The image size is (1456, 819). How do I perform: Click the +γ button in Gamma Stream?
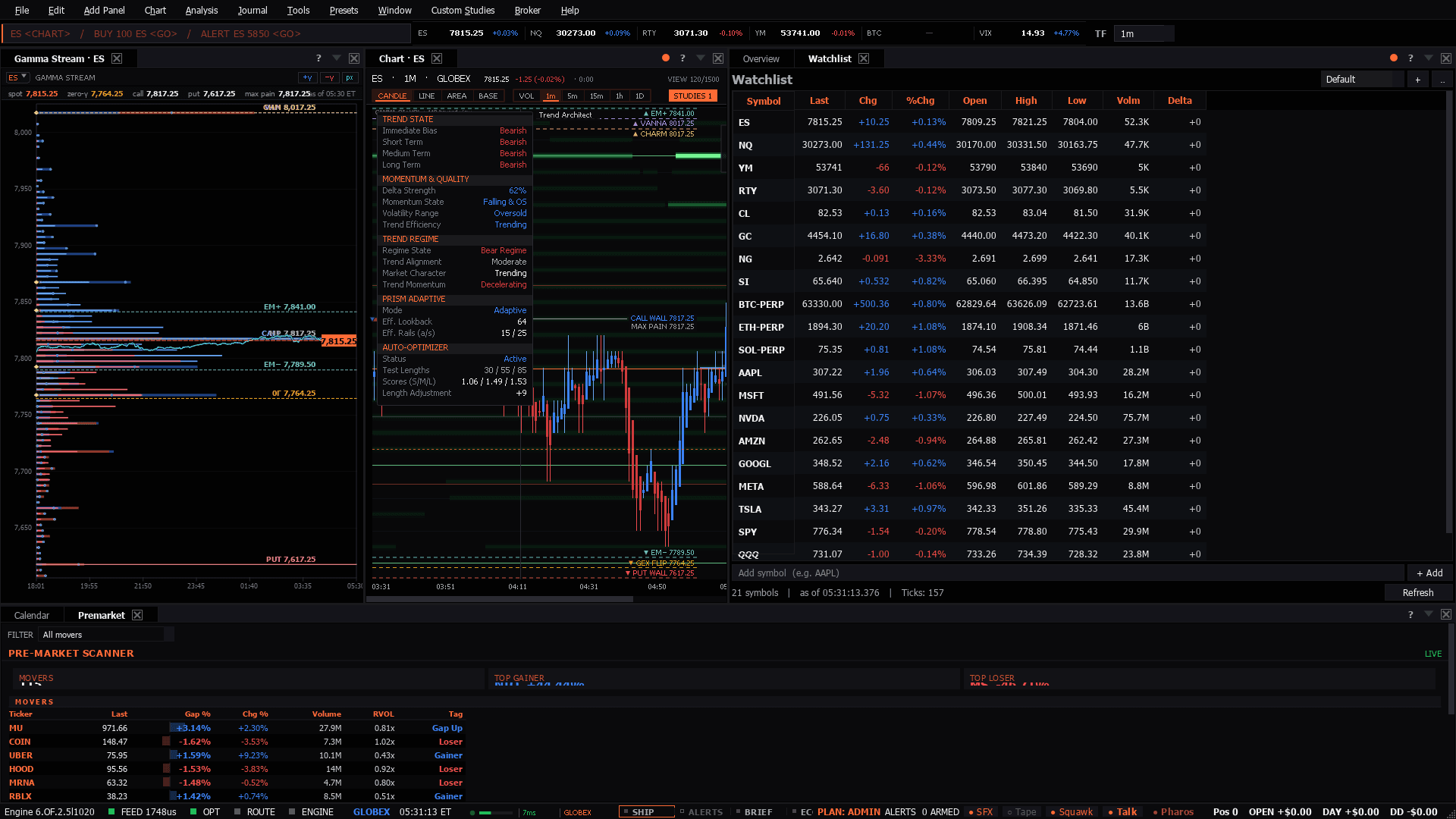(307, 78)
